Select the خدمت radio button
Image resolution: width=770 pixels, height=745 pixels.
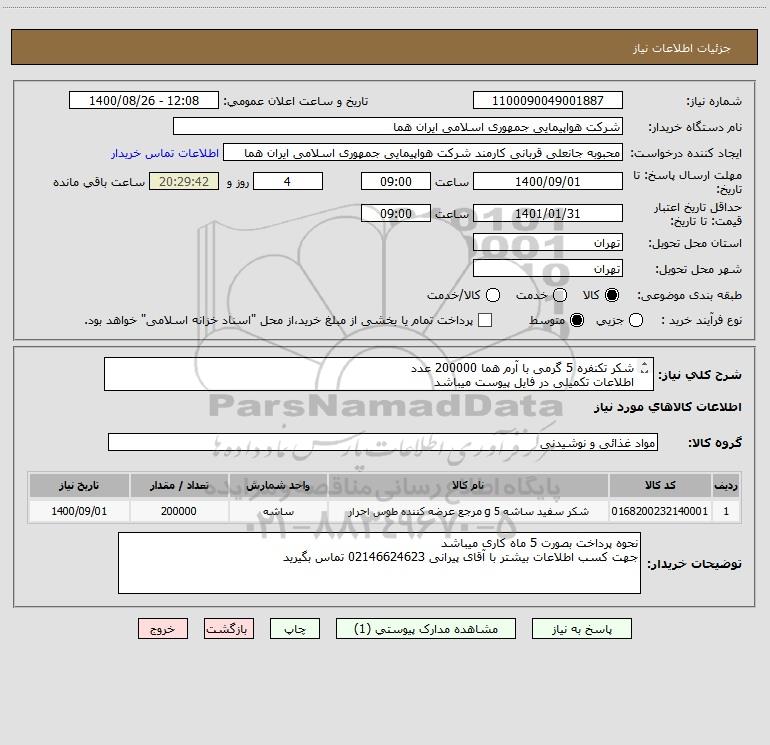tap(560, 295)
